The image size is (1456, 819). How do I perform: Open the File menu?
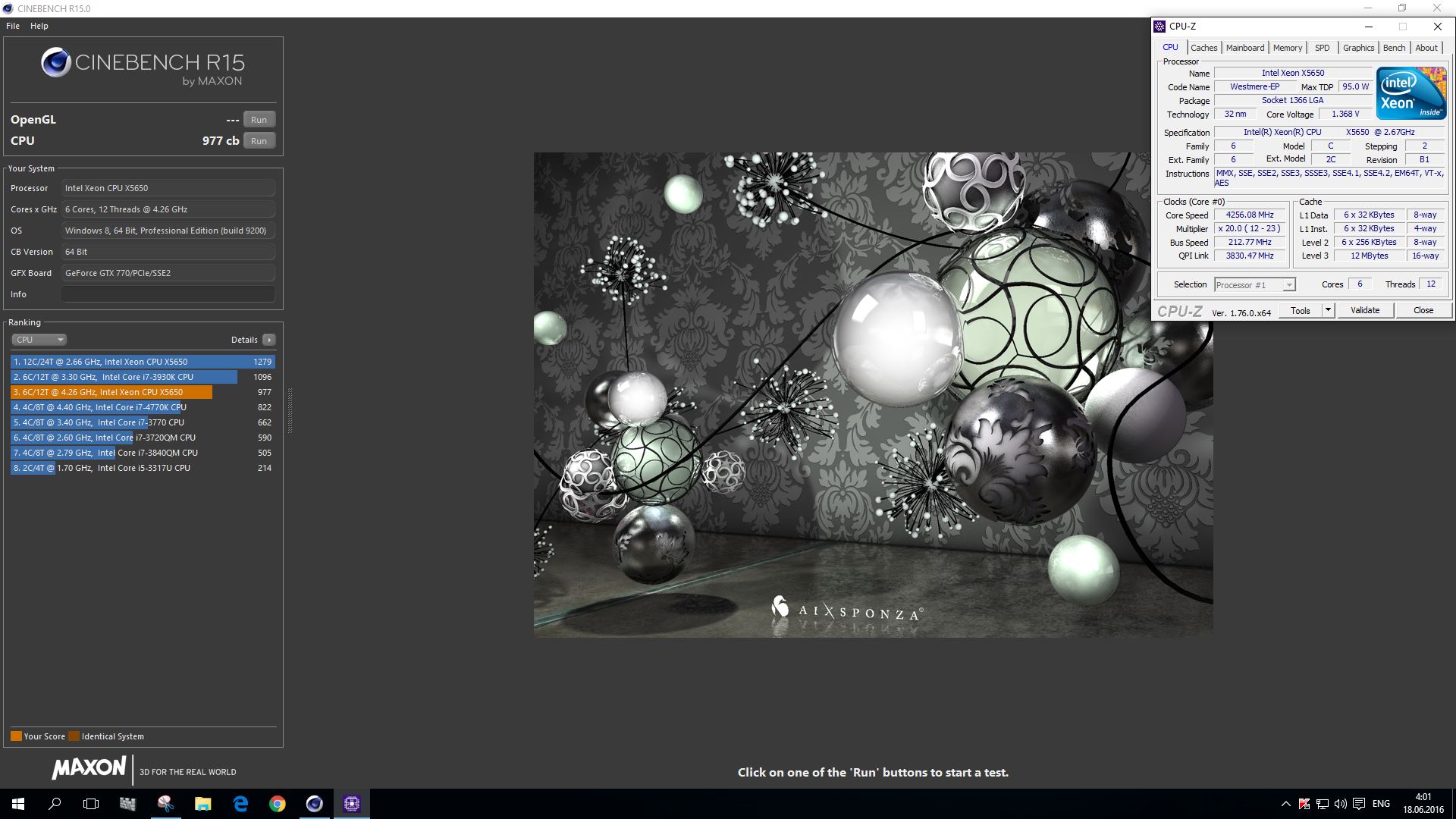pos(13,26)
